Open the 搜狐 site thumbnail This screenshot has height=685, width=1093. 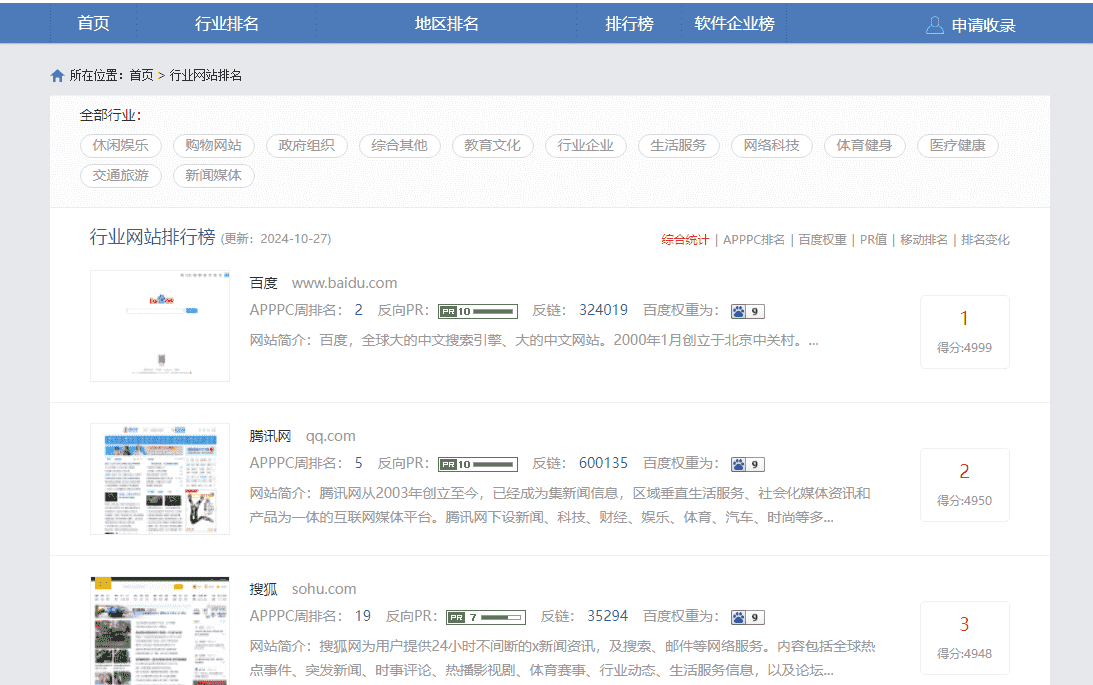point(160,631)
